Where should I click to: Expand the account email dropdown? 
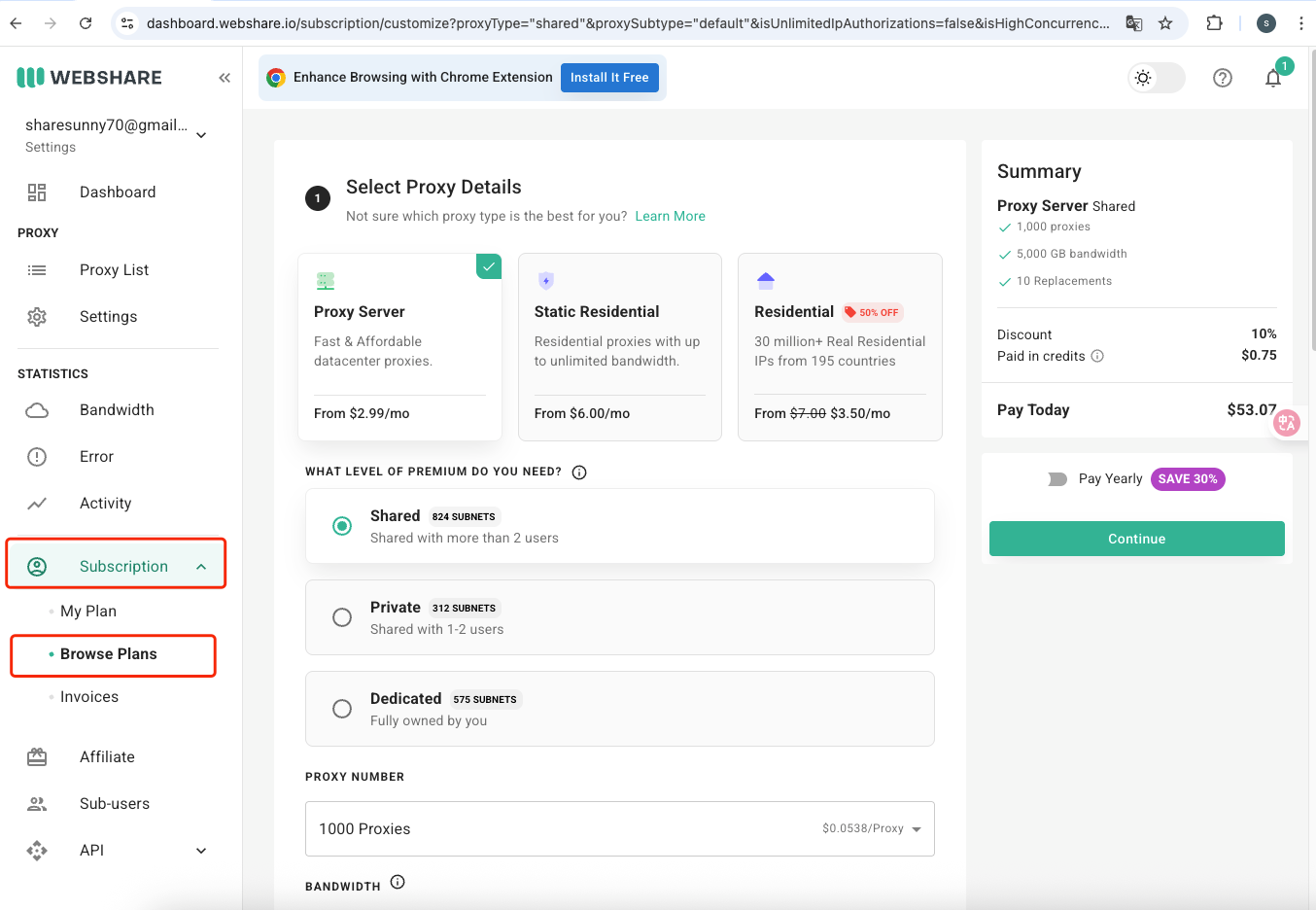coord(201,135)
